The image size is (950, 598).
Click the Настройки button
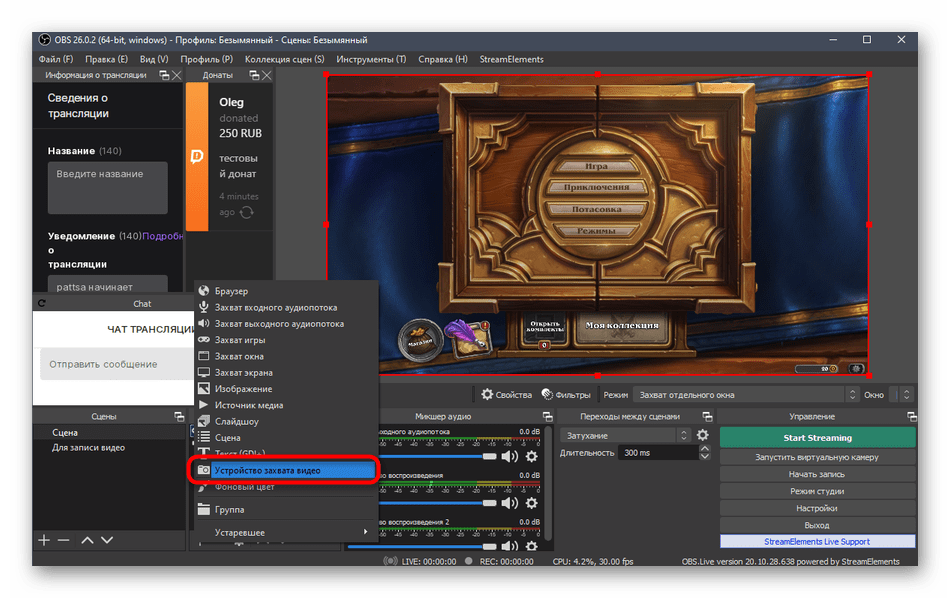pos(817,508)
